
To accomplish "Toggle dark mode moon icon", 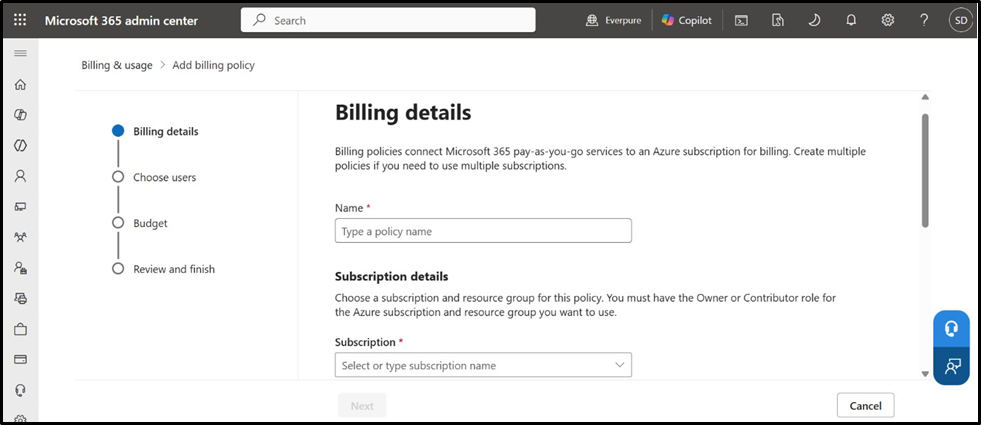I will [x=813, y=20].
